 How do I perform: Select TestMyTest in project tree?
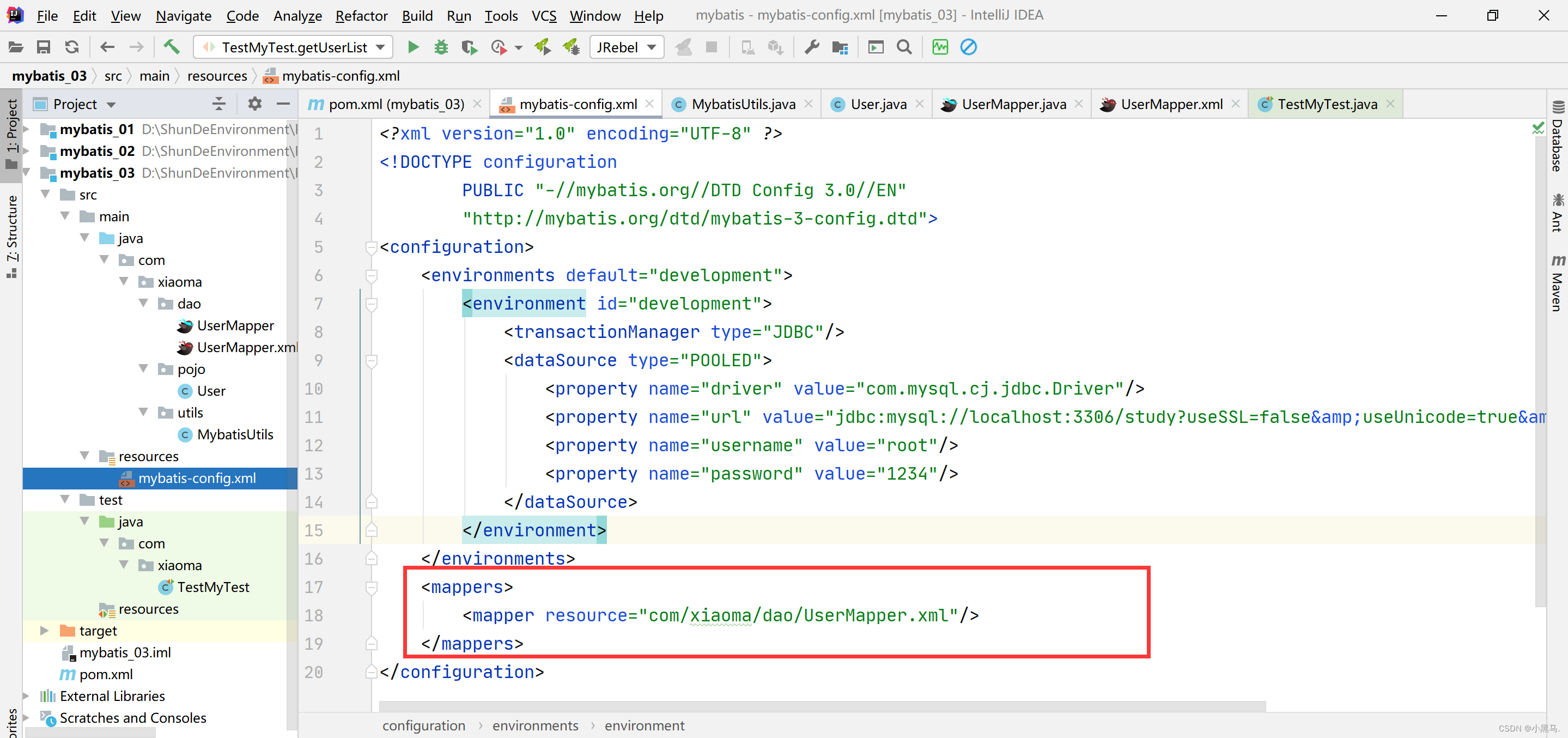click(213, 587)
